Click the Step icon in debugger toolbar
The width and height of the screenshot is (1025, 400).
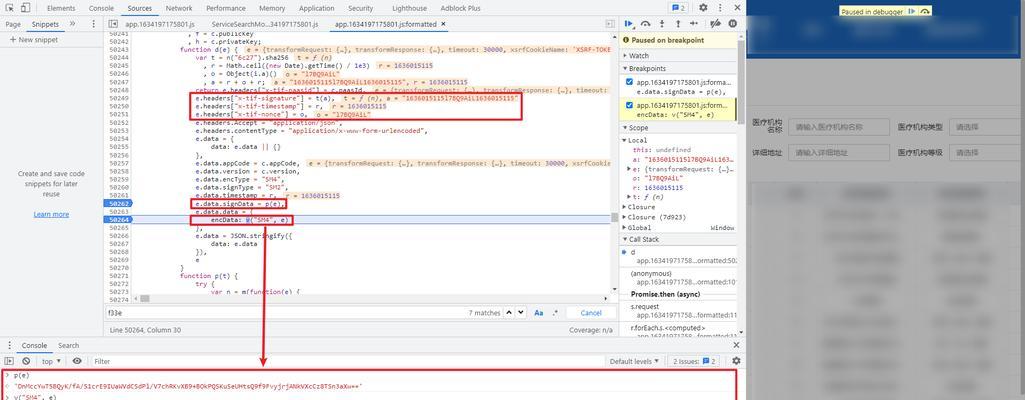tap(694, 24)
